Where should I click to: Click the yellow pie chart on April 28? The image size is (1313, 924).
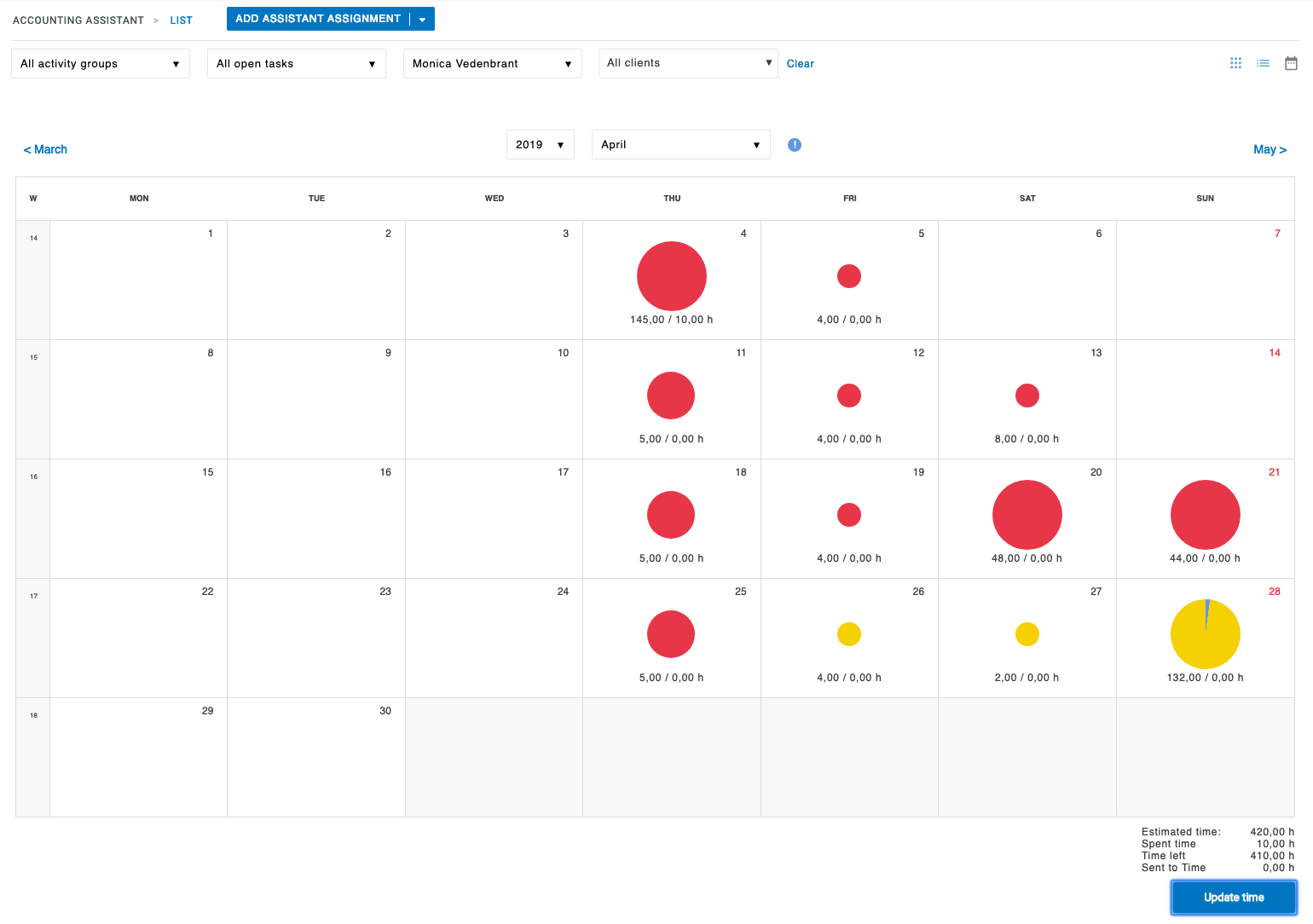tap(1205, 633)
